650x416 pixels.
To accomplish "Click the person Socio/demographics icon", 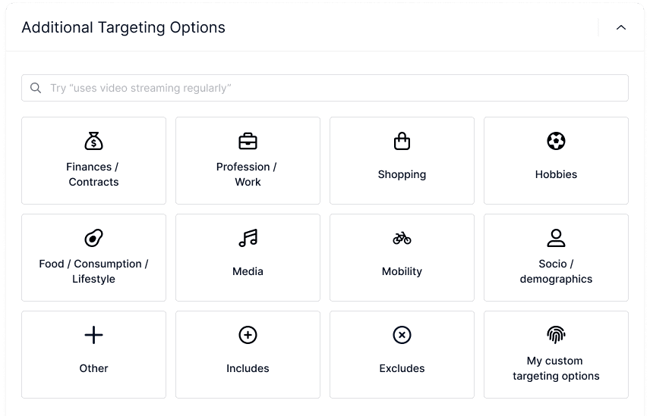I will (556, 238).
